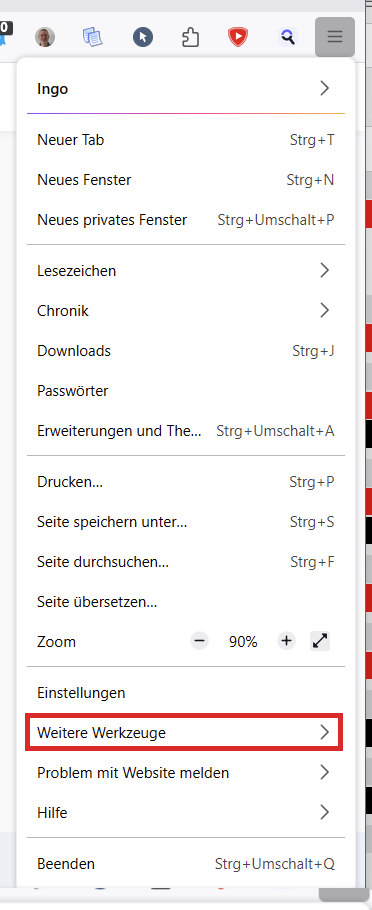This screenshot has width=372, height=910.
Task: Click the hamburger application menu button
Action: pyautogui.click(x=335, y=37)
